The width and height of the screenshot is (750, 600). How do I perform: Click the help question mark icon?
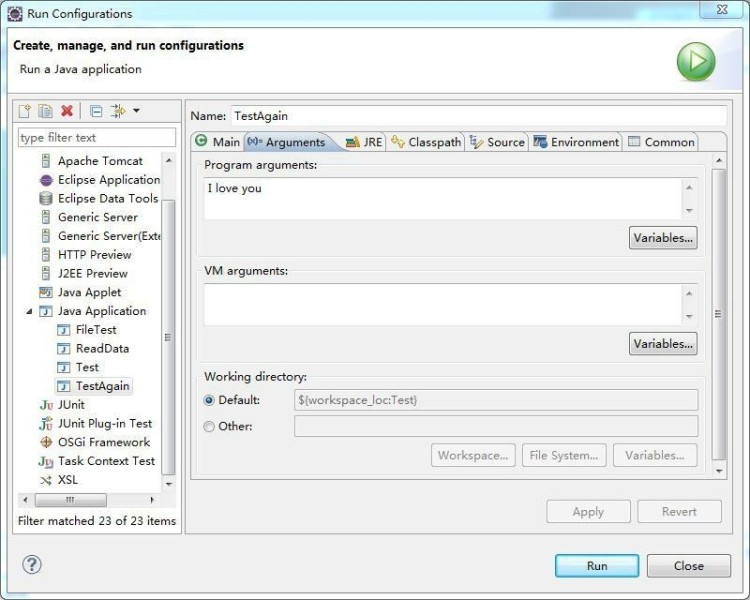pyautogui.click(x=32, y=565)
